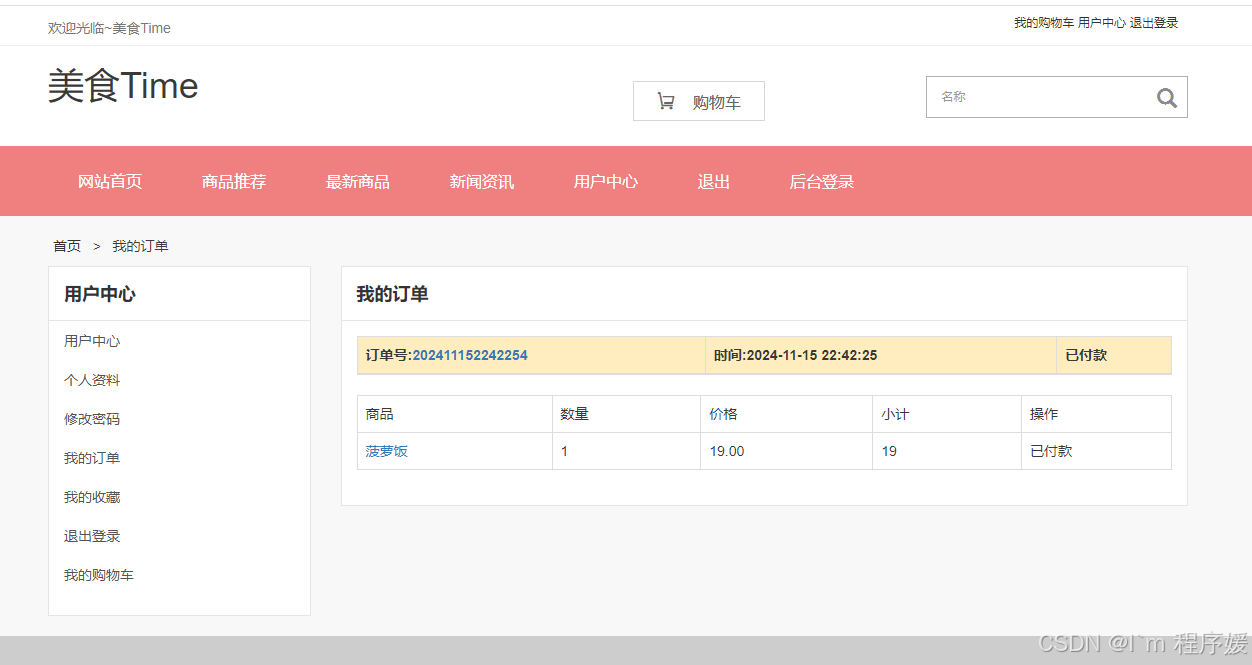The width and height of the screenshot is (1252, 665).
Task: Click the 美食Time site logo
Action: click(x=123, y=86)
